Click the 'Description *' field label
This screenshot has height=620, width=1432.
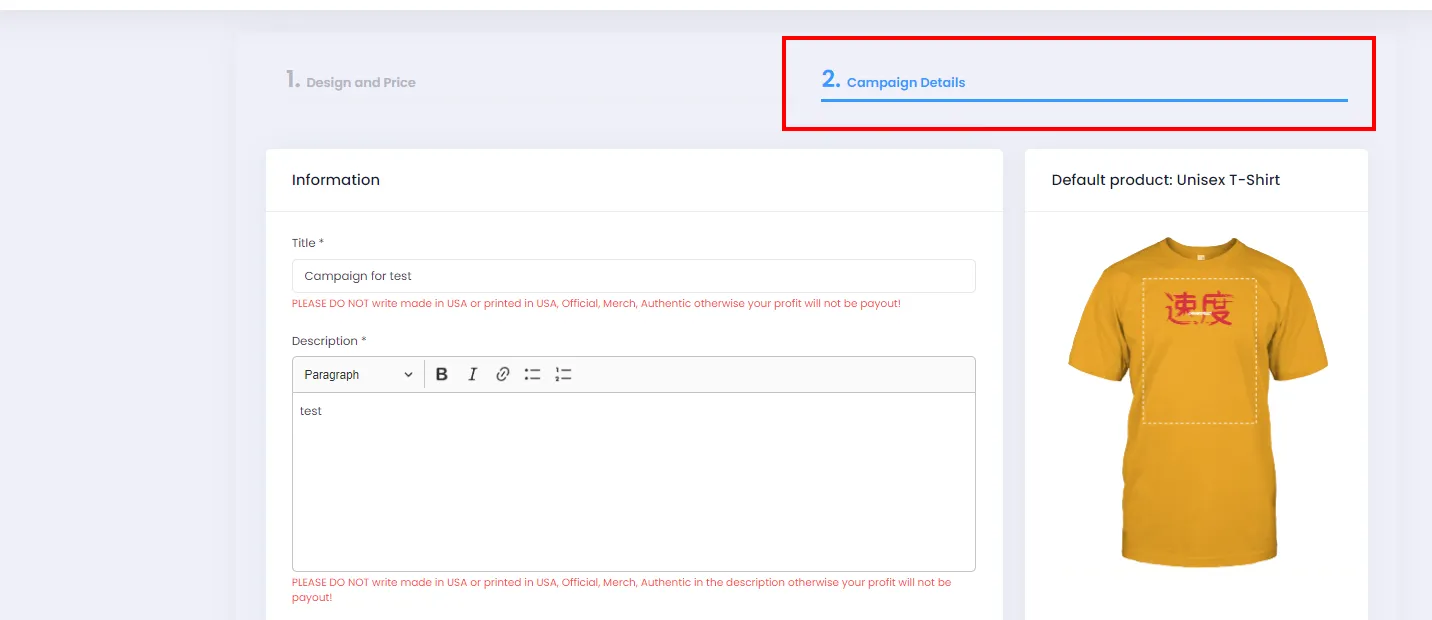329,341
